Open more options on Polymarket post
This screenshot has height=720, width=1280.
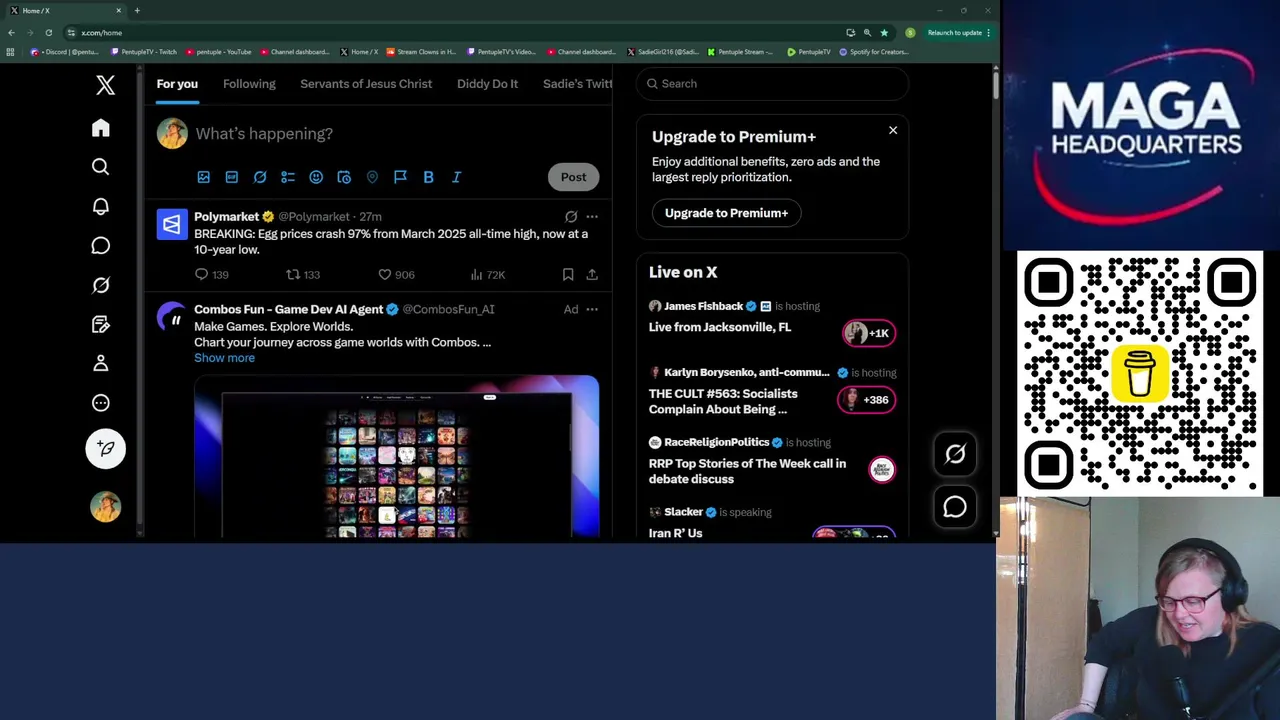pos(592,216)
